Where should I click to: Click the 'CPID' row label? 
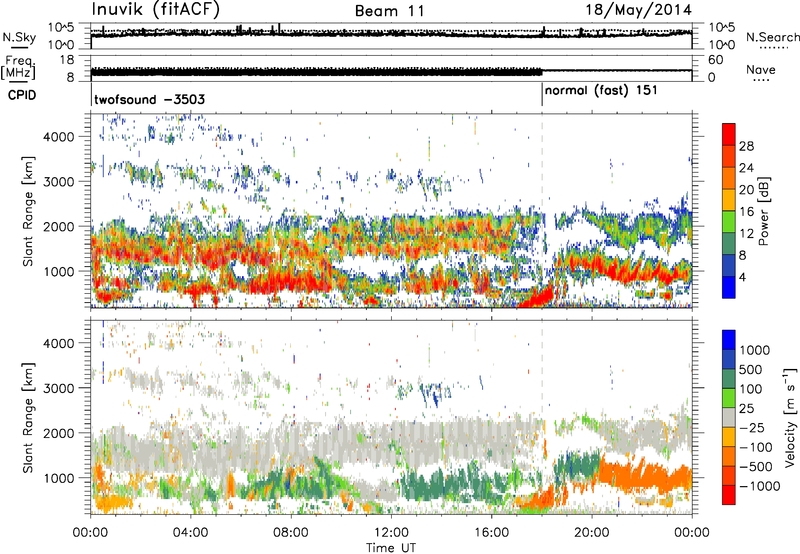pyautogui.click(x=22, y=95)
